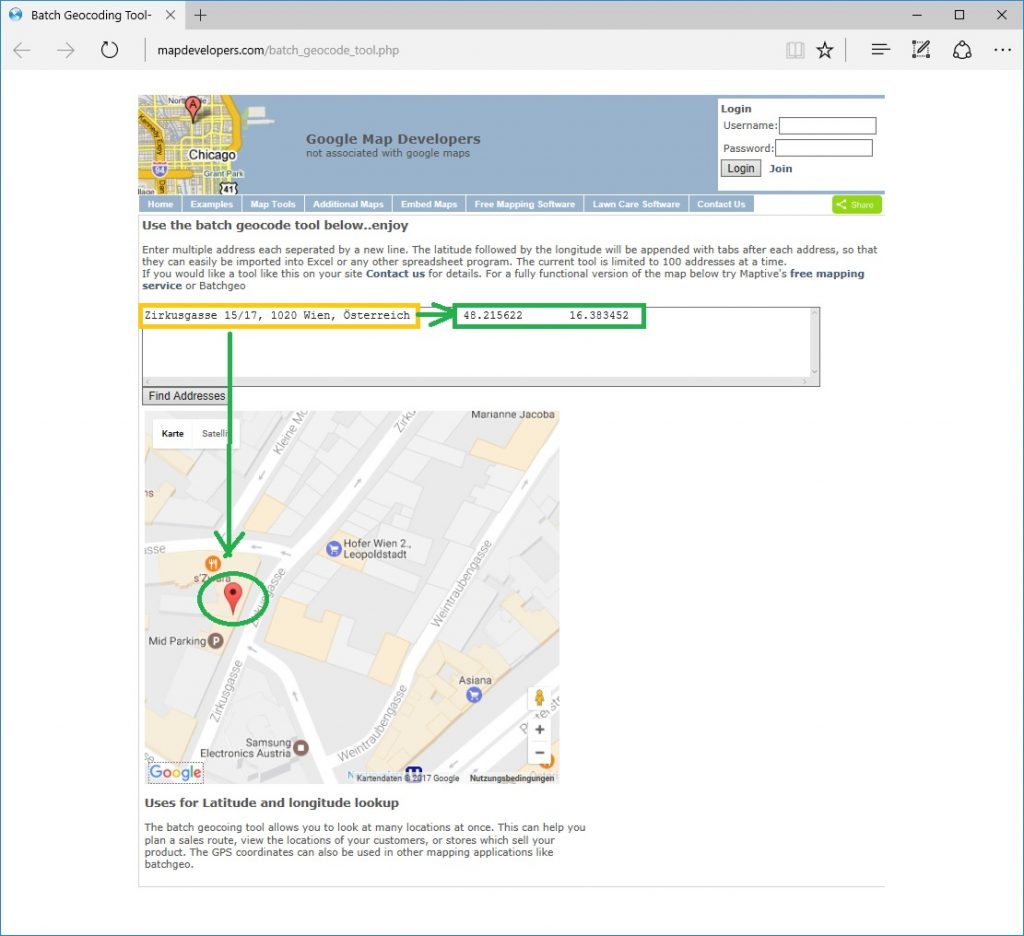Zoom in using the map plus icon
The image size is (1024, 936).
pos(540,729)
